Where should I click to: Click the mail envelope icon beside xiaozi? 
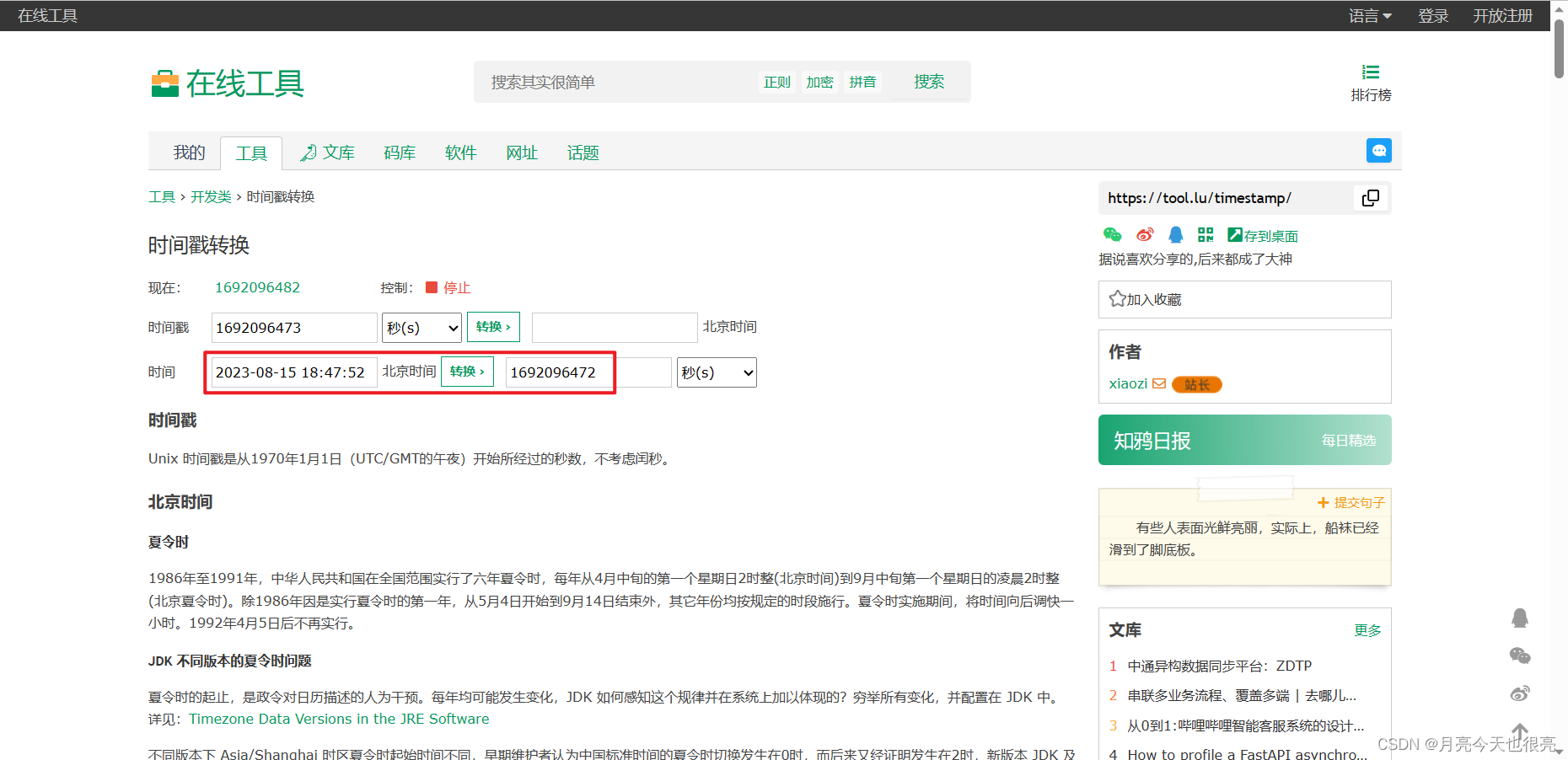pyautogui.click(x=1159, y=383)
